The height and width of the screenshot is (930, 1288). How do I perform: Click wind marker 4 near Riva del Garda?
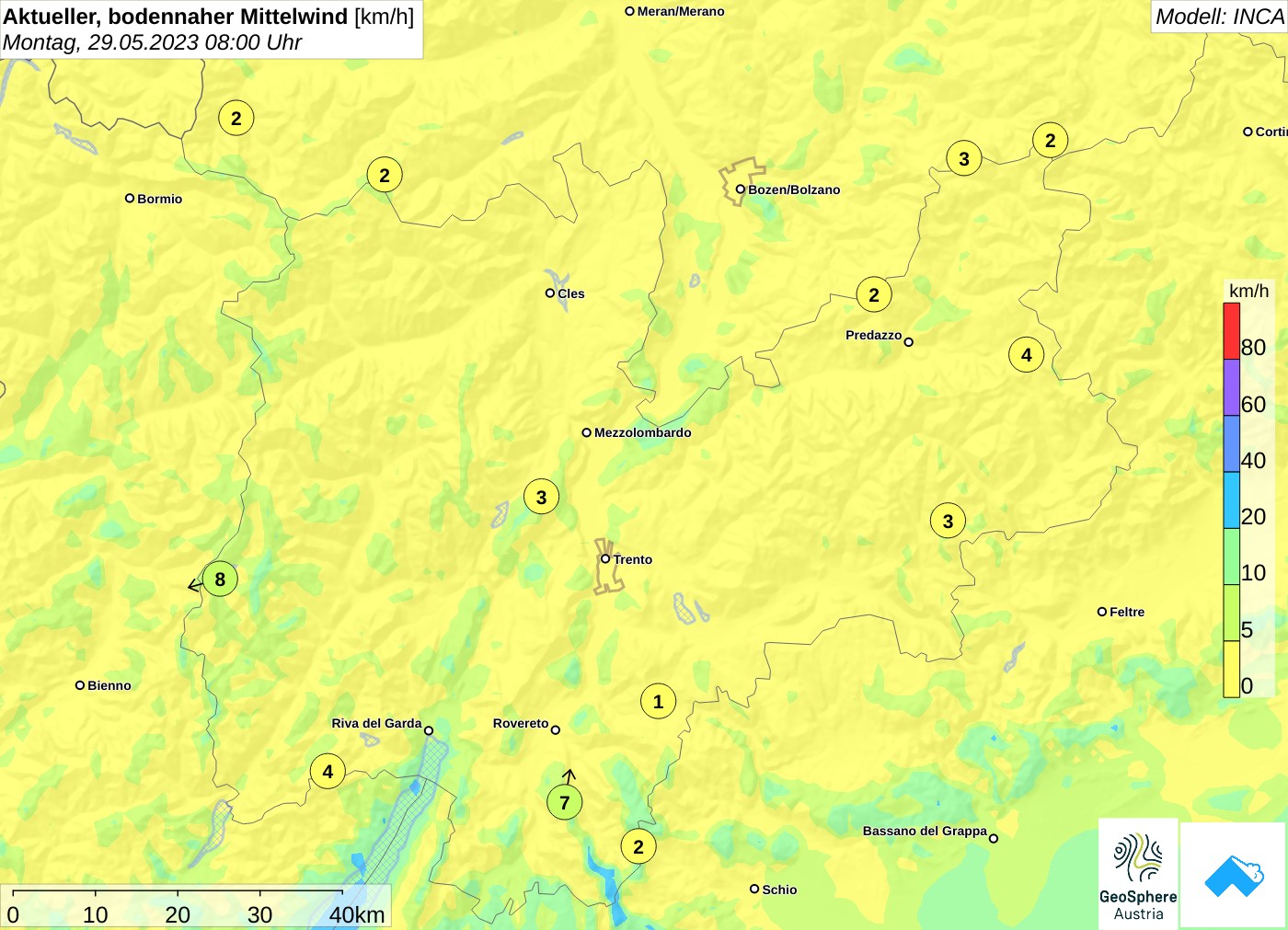pos(328,772)
